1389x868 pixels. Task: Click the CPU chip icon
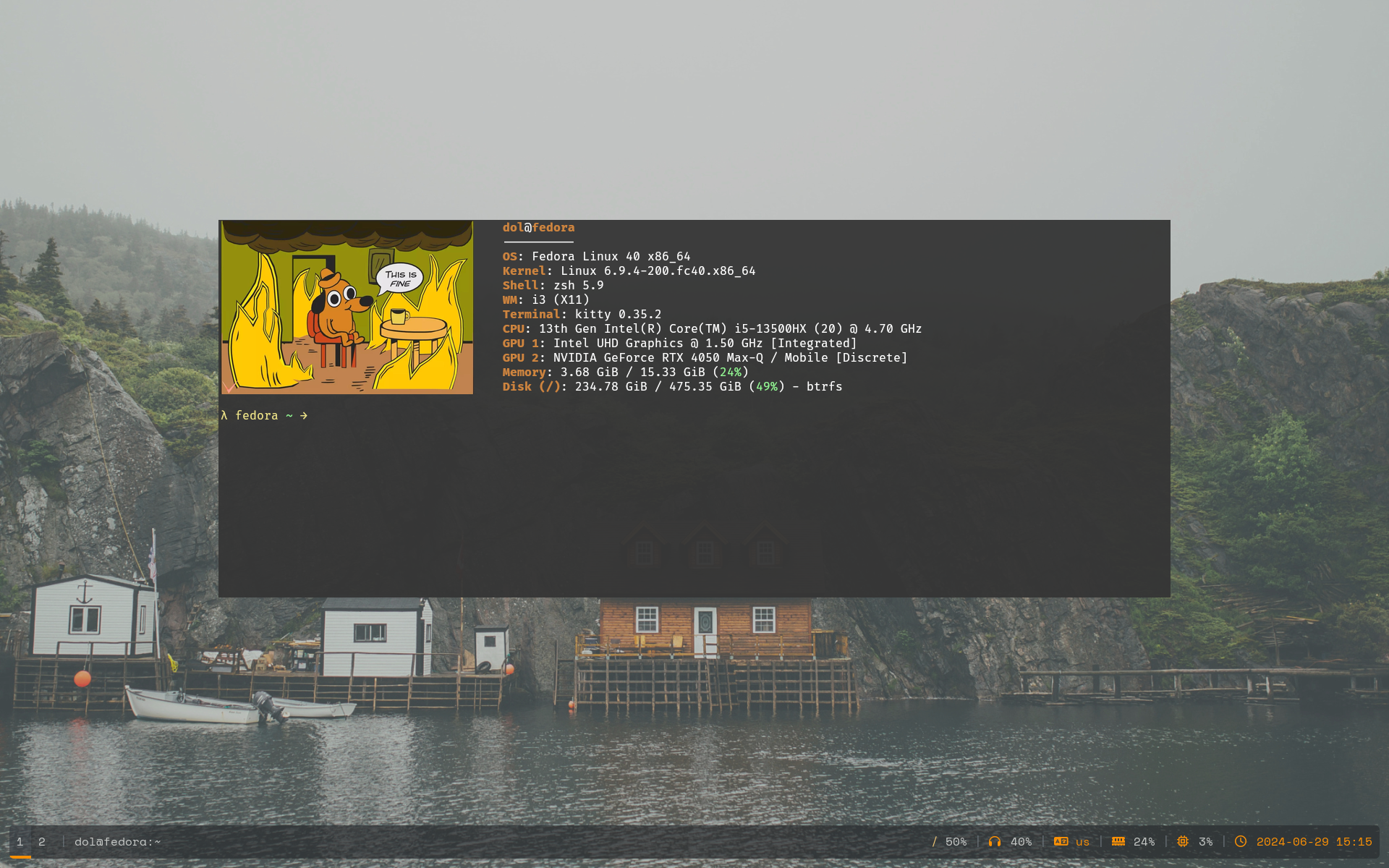(x=1183, y=841)
